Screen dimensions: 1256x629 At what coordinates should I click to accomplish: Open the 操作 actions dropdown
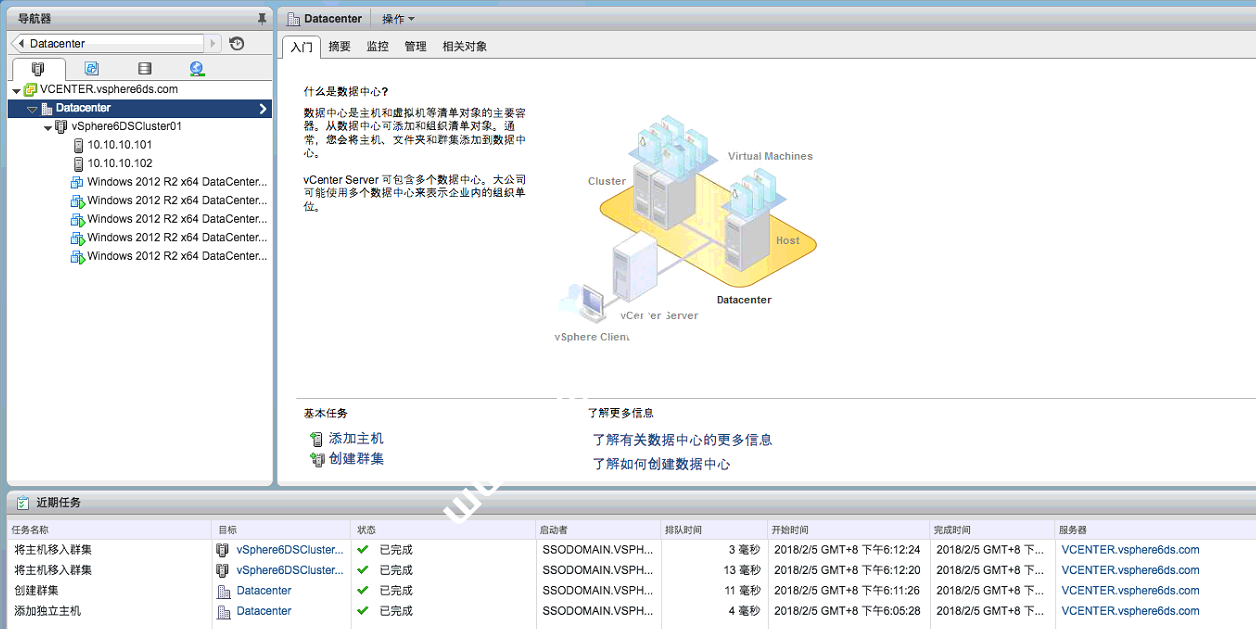point(398,19)
